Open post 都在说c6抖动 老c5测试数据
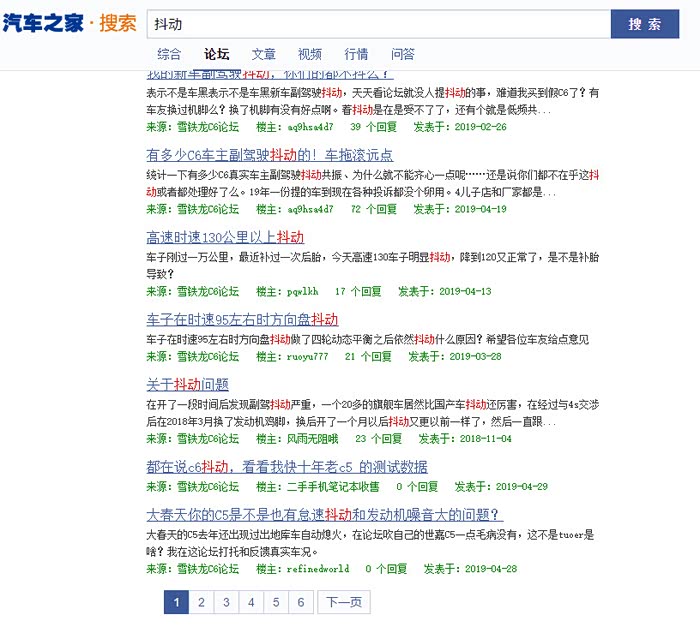Image resolution: width=700 pixels, height=627 pixels. pos(287,467)
